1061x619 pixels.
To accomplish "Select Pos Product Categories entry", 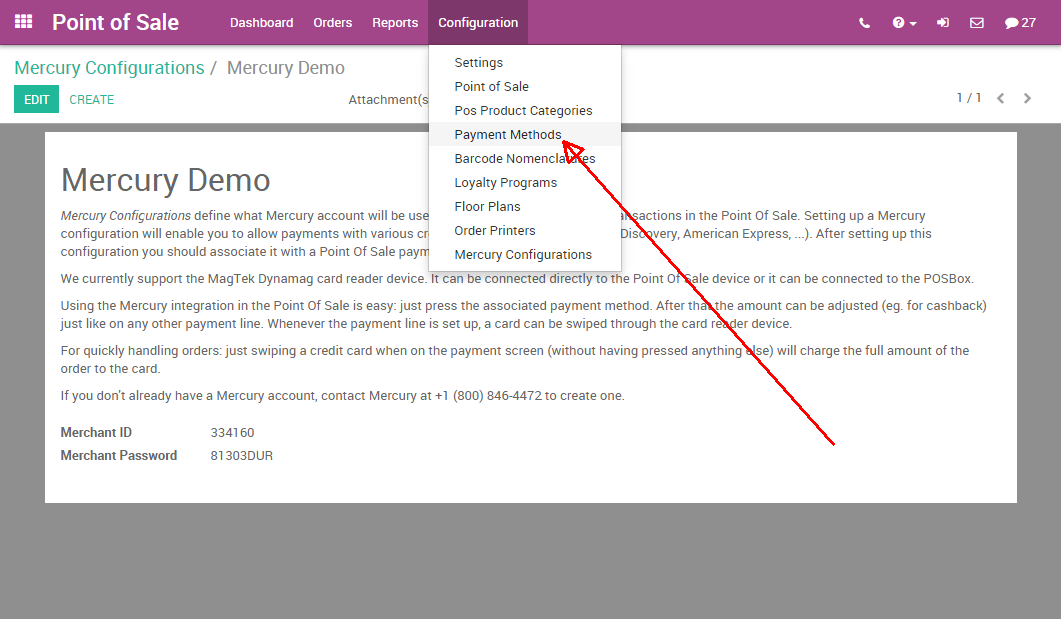I will pos(524,110).
